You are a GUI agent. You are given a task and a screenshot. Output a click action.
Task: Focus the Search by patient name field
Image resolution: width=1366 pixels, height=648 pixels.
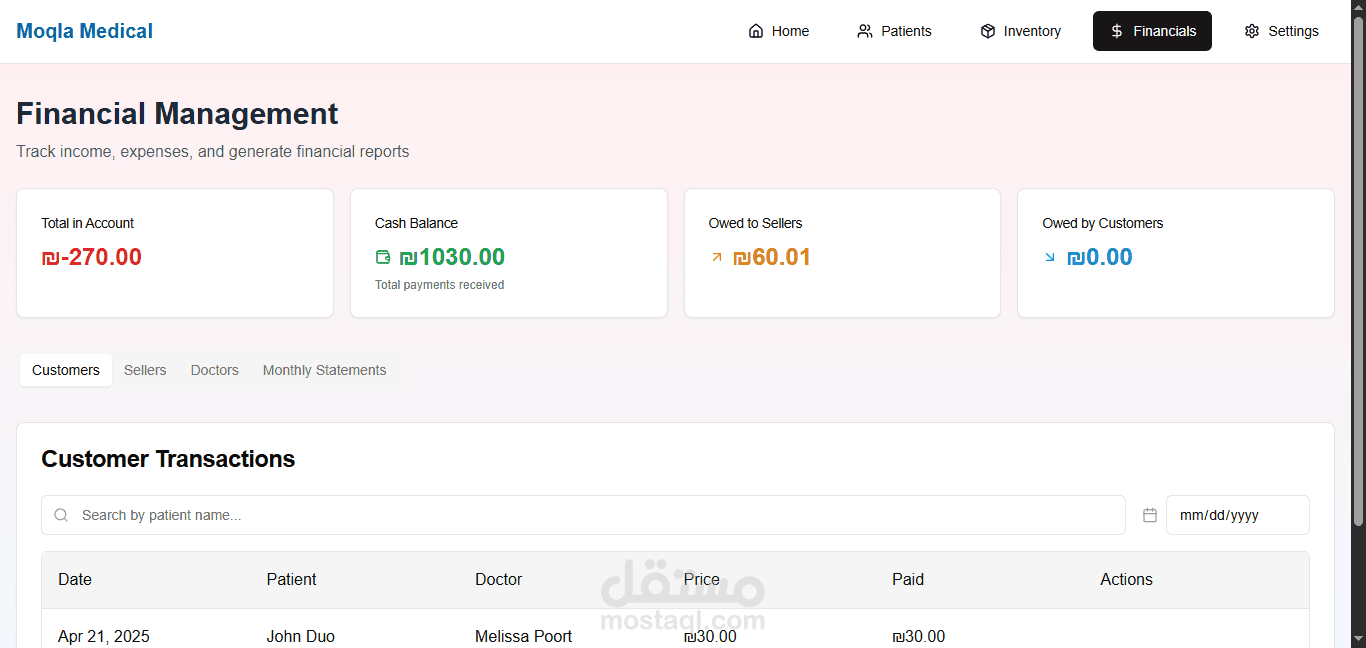(583, 515)
